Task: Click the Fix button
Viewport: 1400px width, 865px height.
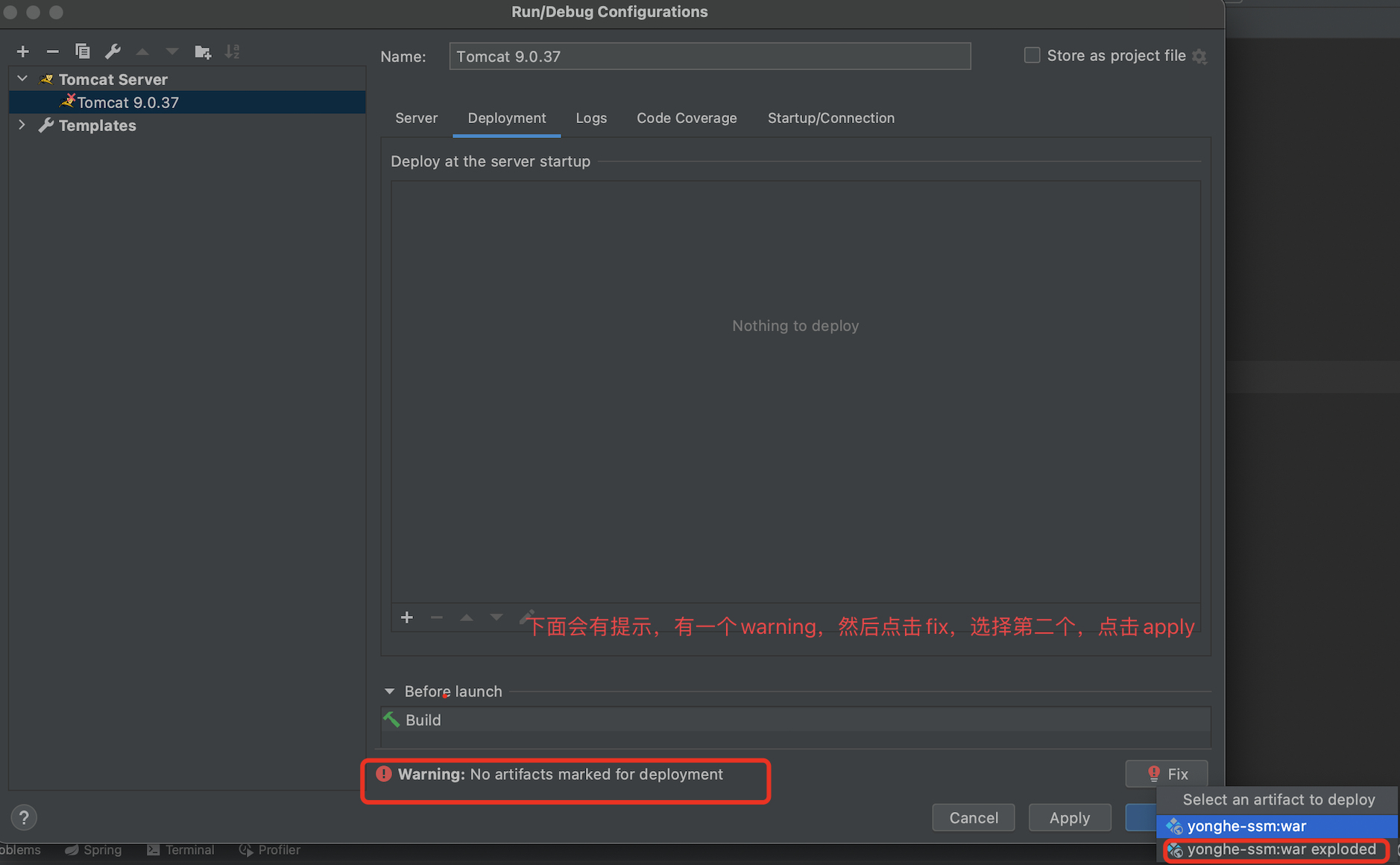Action: pos(1167,774)
